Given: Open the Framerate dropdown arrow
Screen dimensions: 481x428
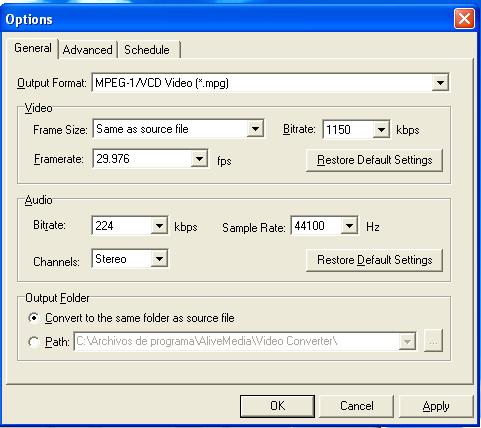Looking at the screenshot, I should [x=199, y=159].
